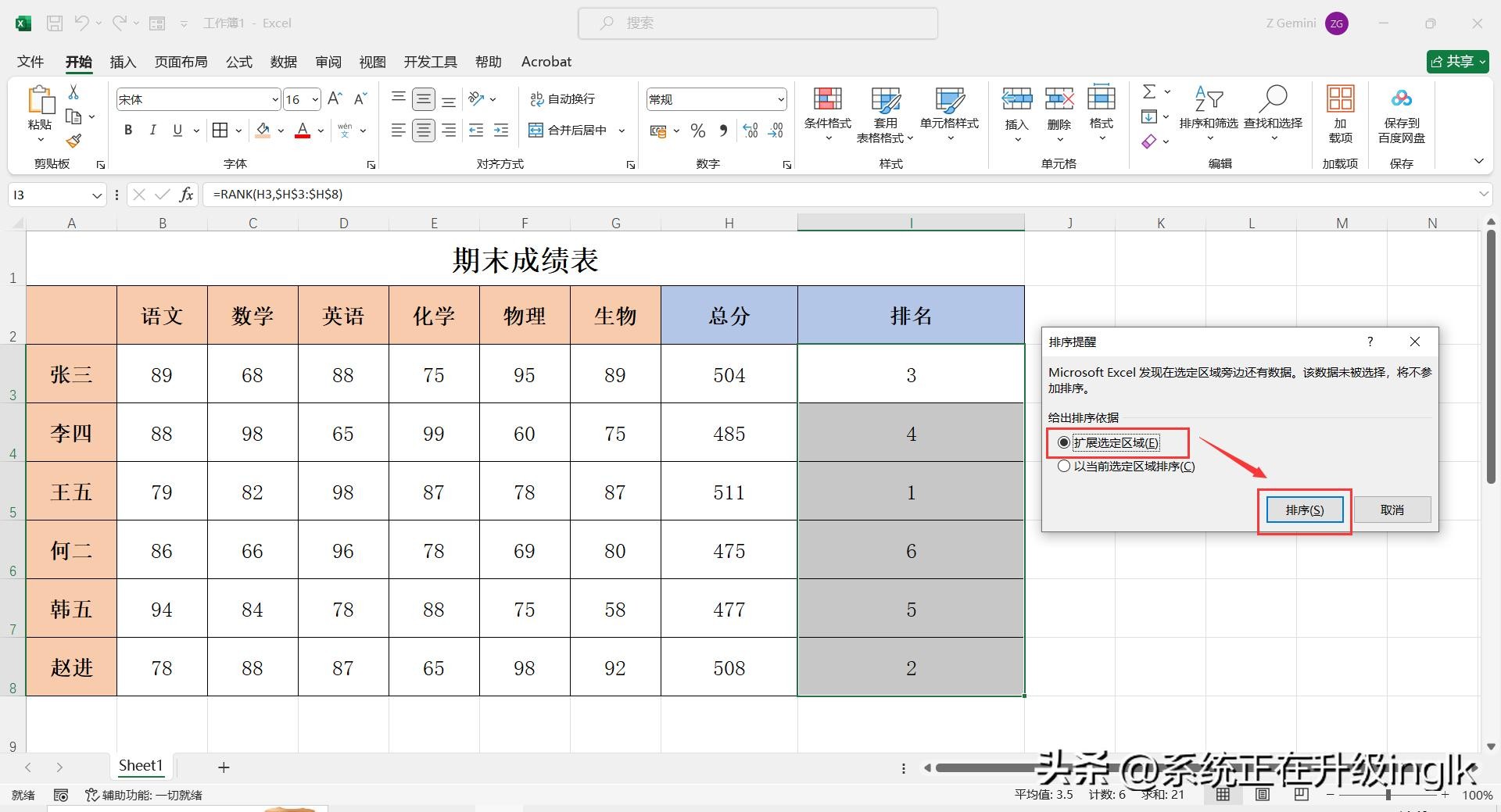Open the number format dropdown (常规)
The height and width of the screenshot is (812, 1501).
[x=780, y=99]
